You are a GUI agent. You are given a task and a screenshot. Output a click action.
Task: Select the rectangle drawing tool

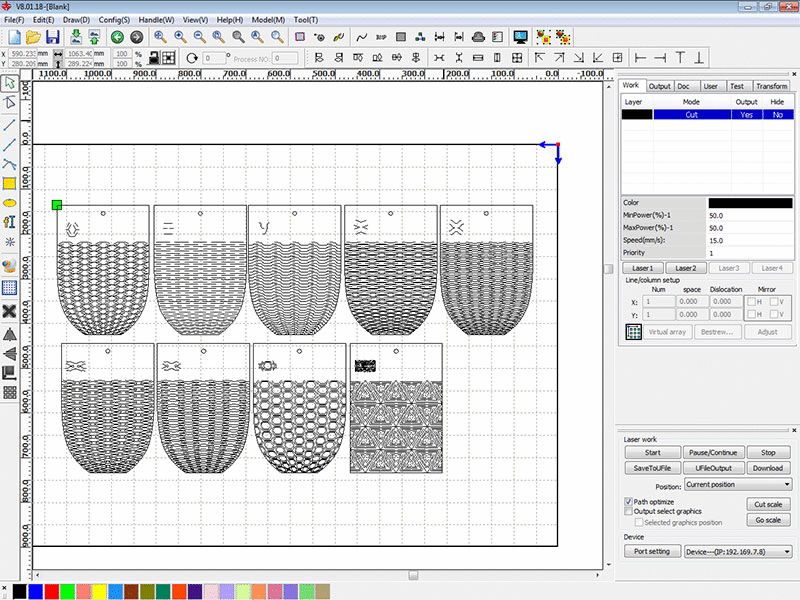pyautogui.click(x=10, y=183)
